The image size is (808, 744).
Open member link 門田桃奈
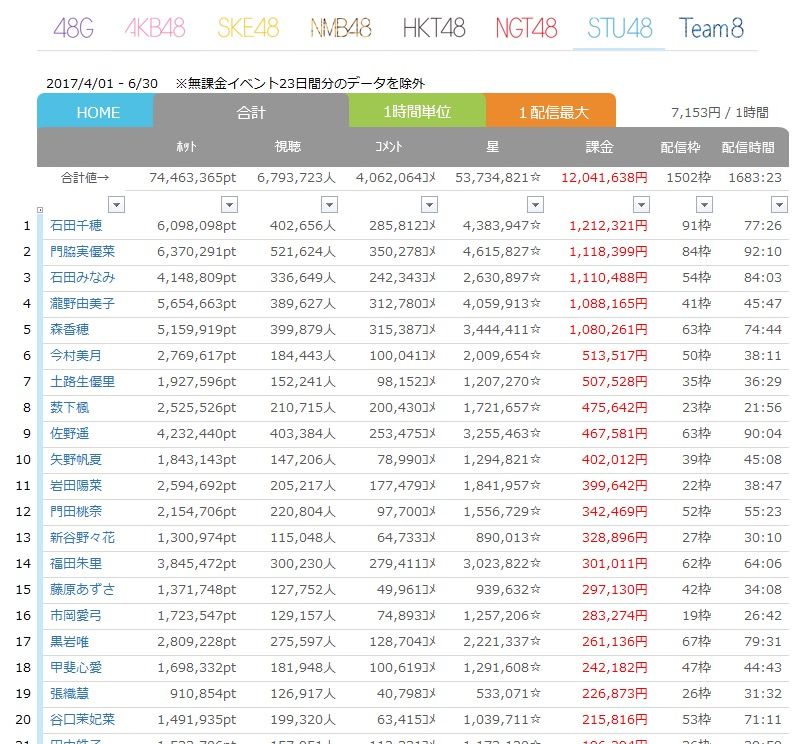pos(76,512)
